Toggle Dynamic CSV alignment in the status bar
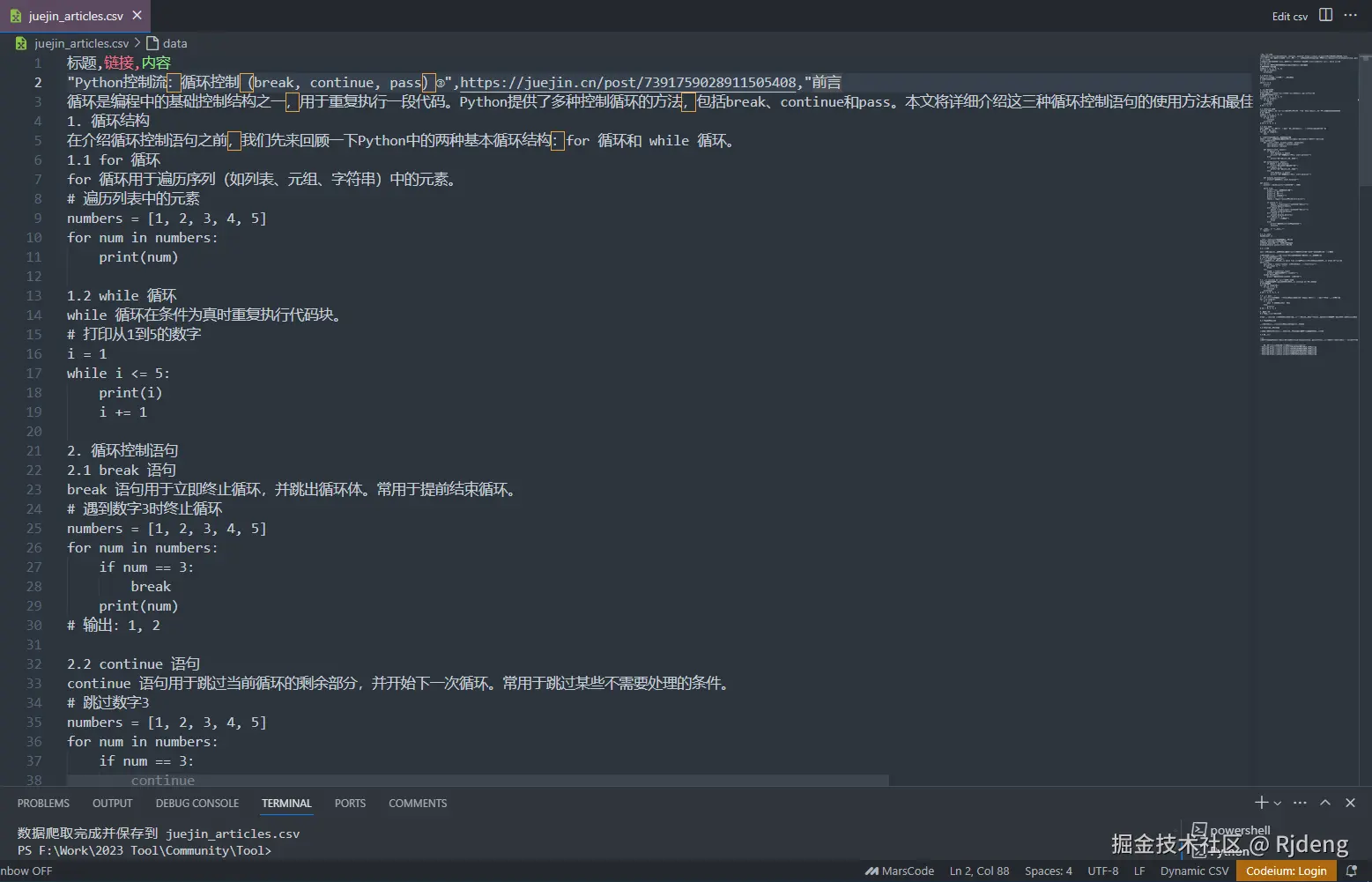Image resolution: width=1372 pixels, height=882 pixels. coord(1194,871)
